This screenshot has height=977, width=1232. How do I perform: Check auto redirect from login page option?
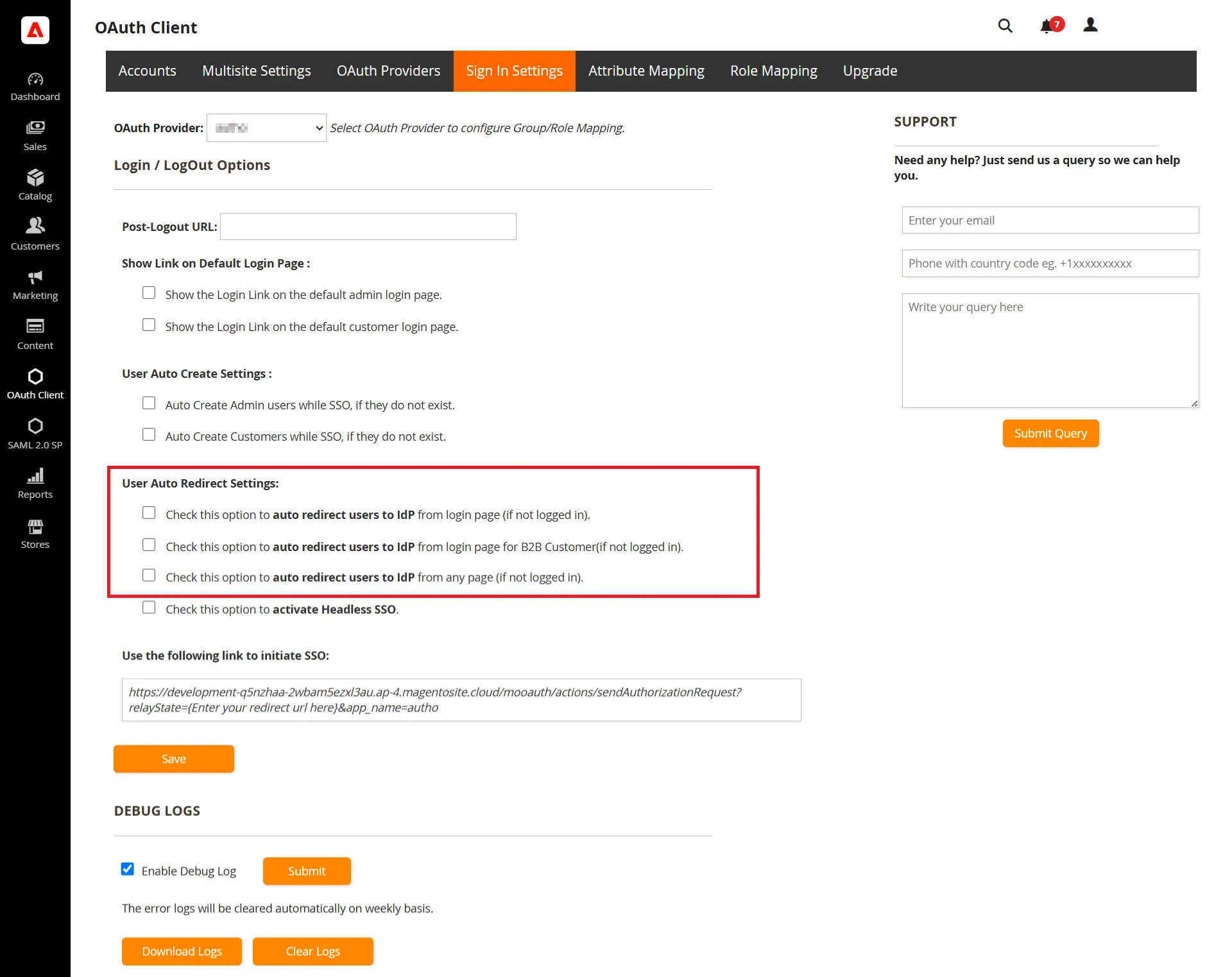click(149, 513)
